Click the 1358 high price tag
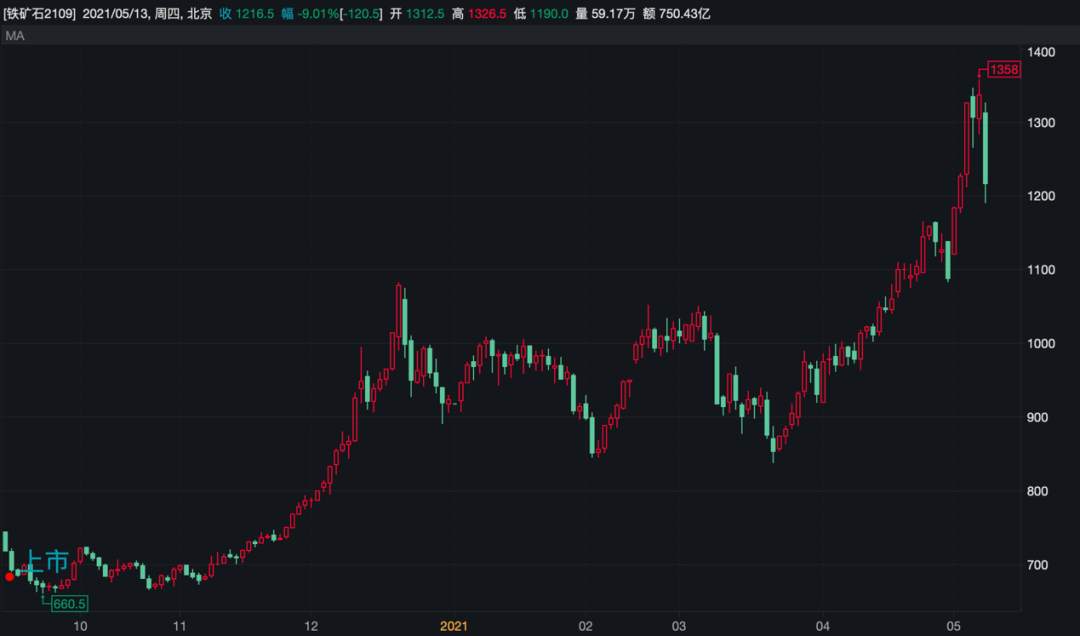Viewport: 1080px width, 636px height. click(1004, 70)
